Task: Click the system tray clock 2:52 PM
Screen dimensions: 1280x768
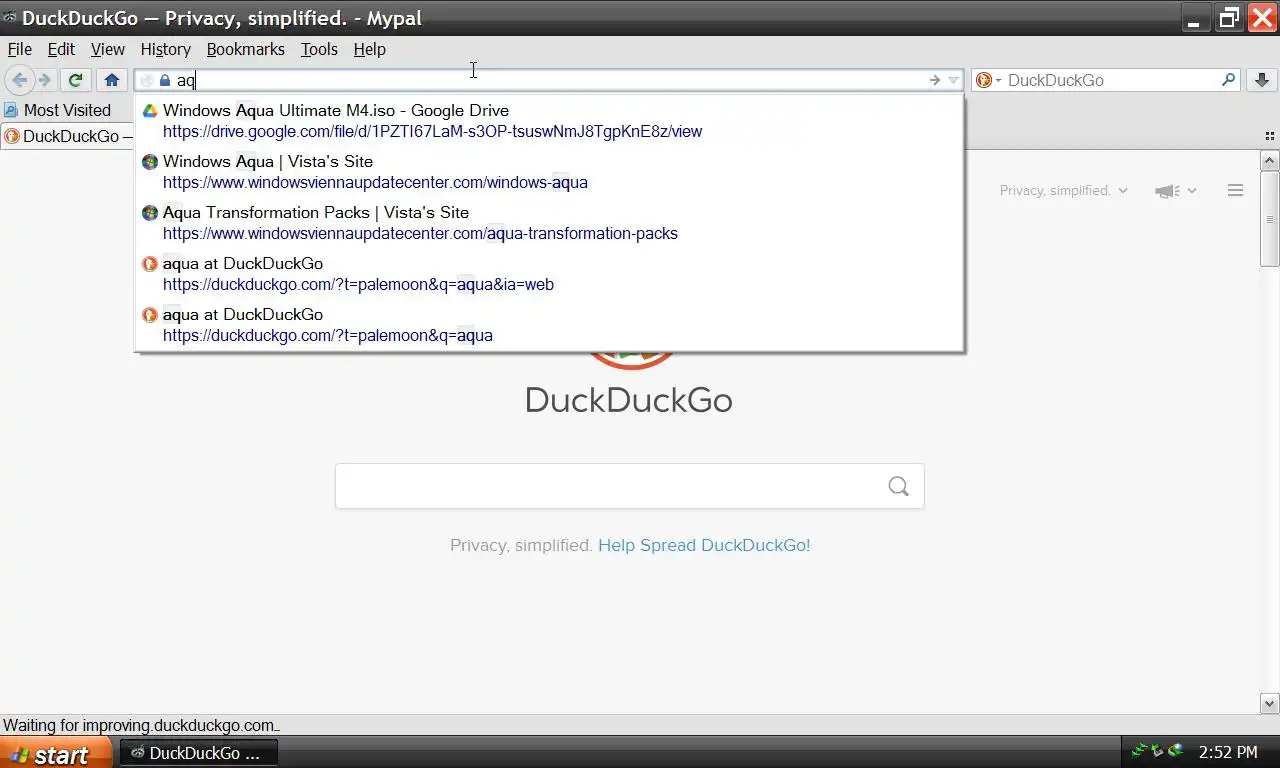Action: (1228, 752)
